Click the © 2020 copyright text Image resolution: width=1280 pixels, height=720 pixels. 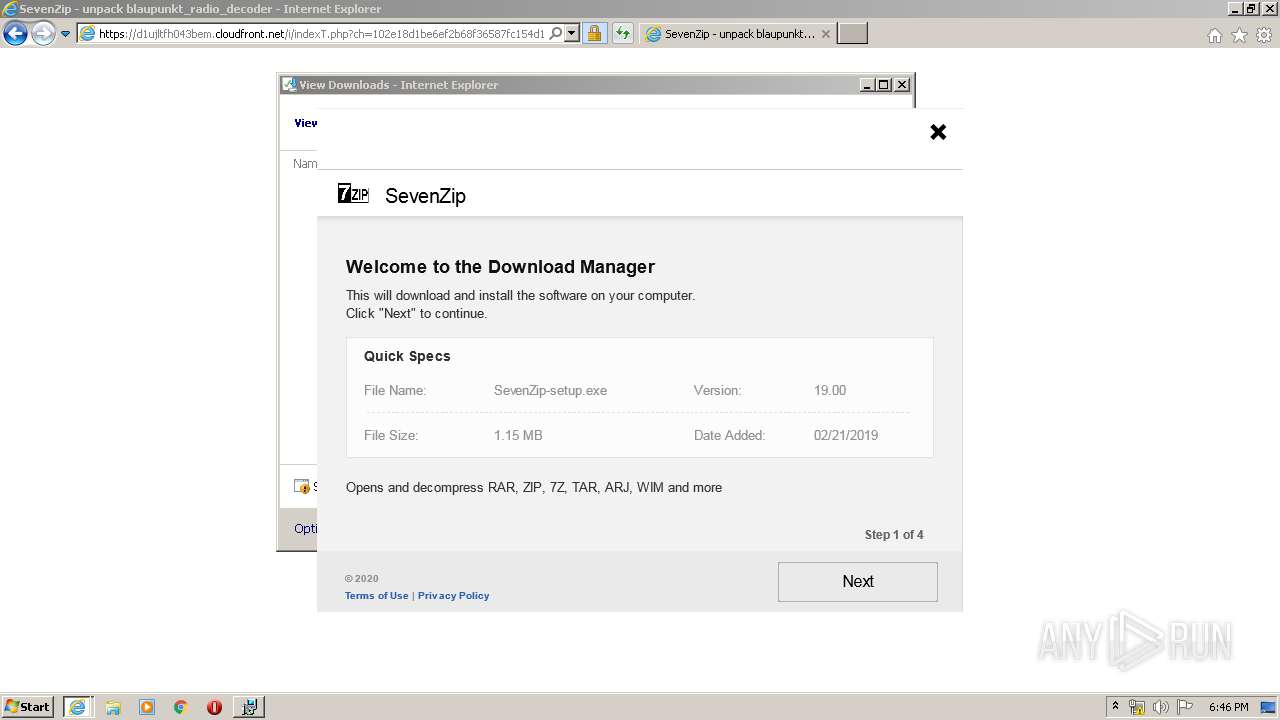[x=362, y=578]
